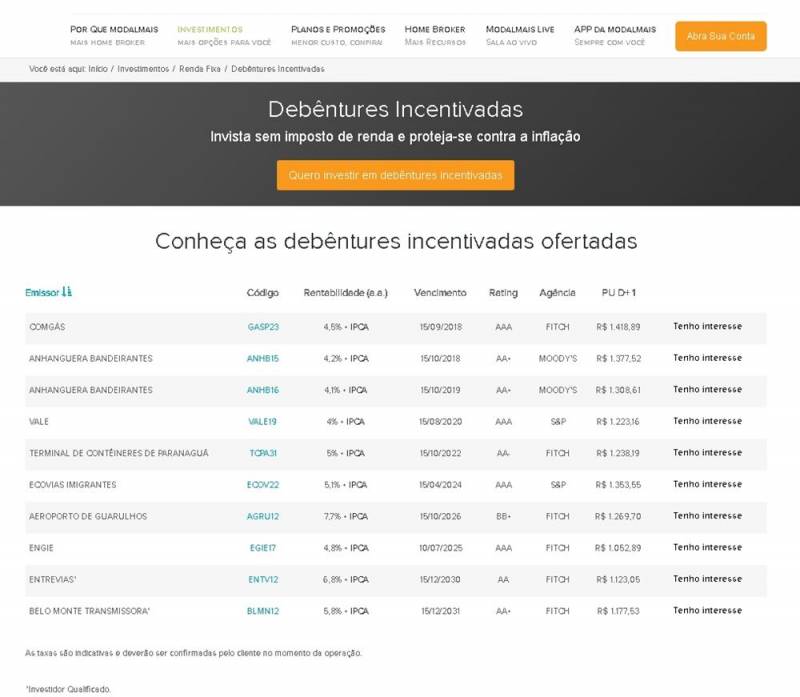Screen dimensions: 800x697
Task: Click the Rating column header
Action: [503, 292]
